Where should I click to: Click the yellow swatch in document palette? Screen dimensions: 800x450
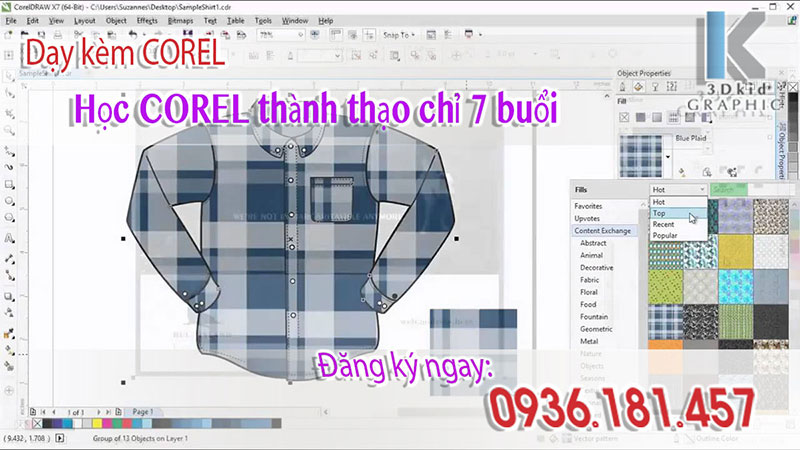[97, 423]
